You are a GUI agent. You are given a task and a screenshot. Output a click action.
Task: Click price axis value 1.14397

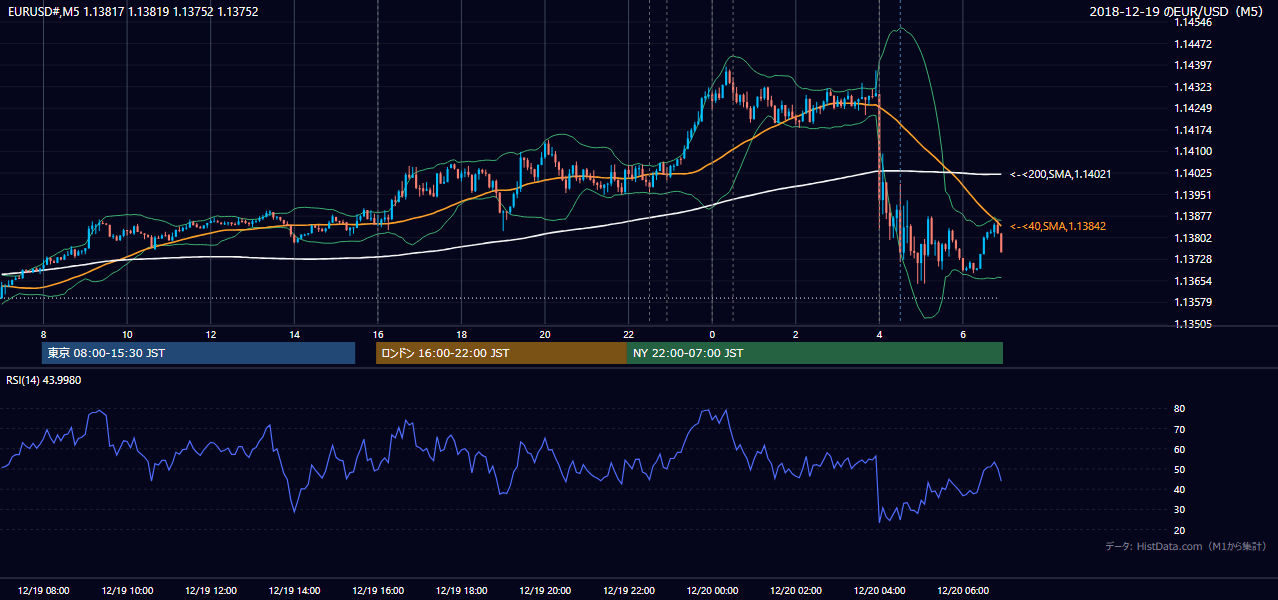point(1192,65)
